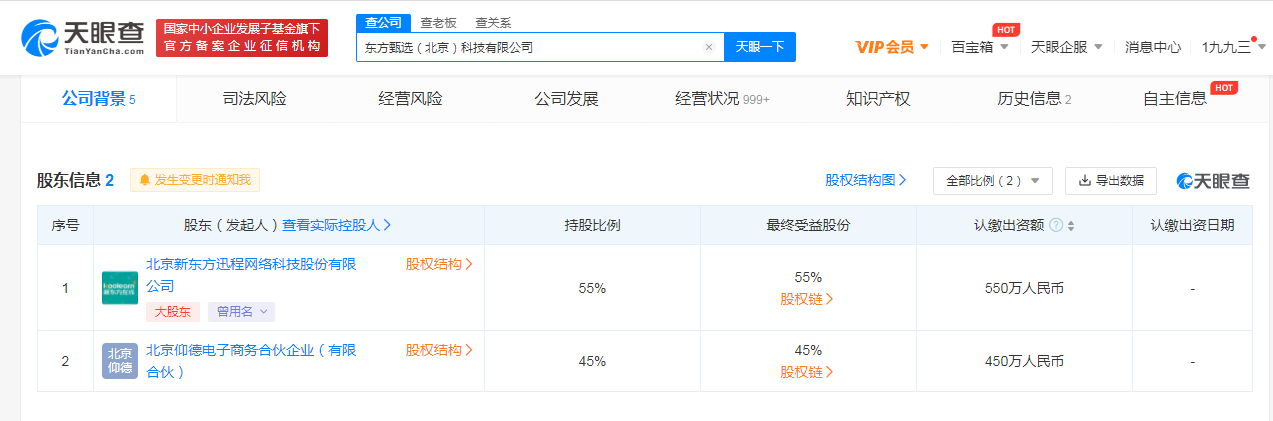
Task: Click the TianYanCha logo icon
Action: (42, 37)
